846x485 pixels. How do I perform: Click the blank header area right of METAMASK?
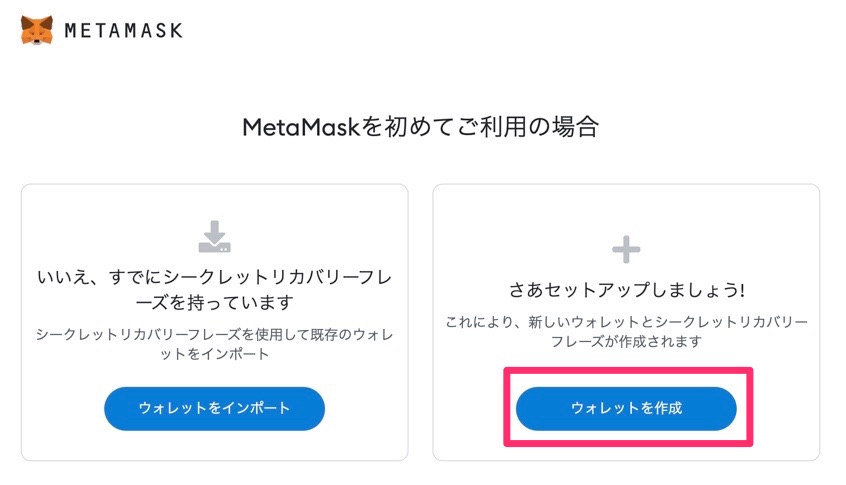(486, 30)
